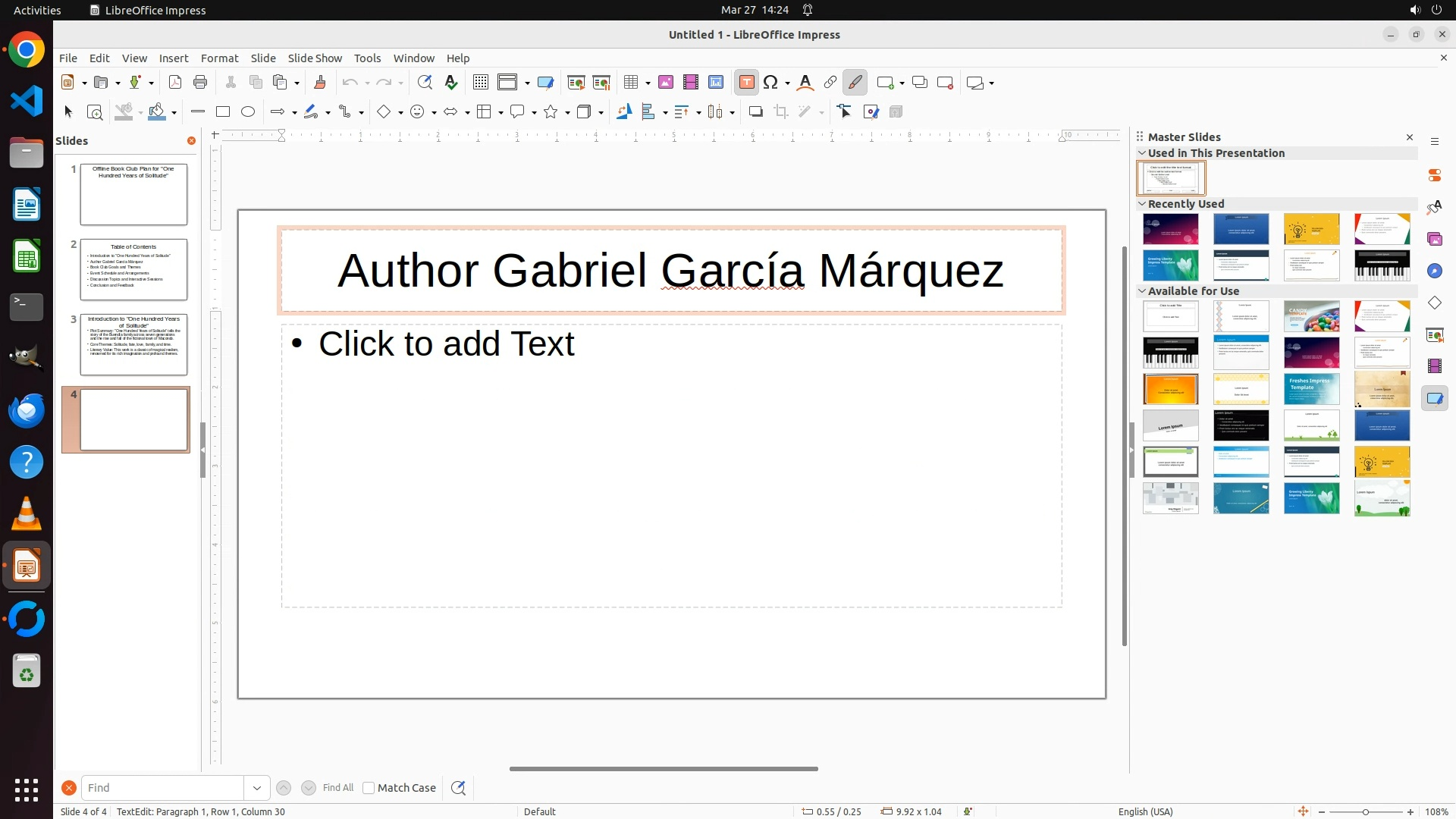The image size is (1456, 819).
Task: Click the Insert Fontwork Text icon
Action: (805, 83)
